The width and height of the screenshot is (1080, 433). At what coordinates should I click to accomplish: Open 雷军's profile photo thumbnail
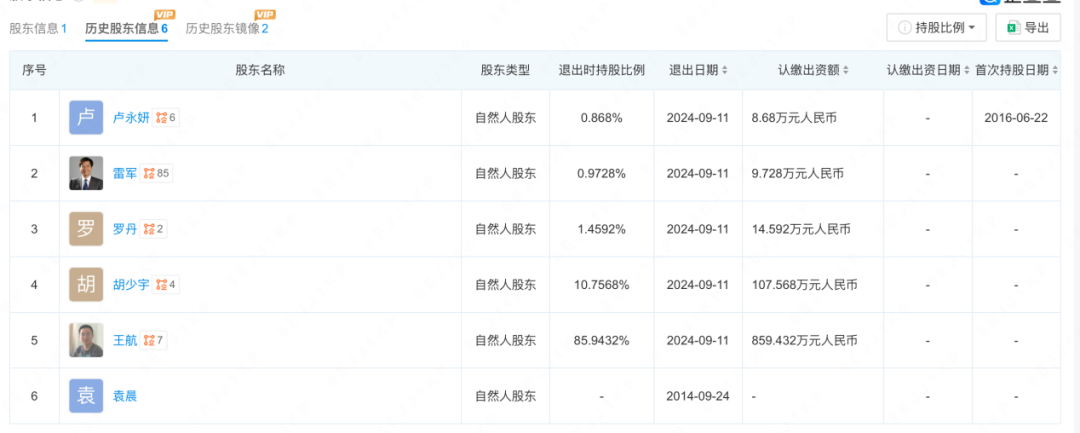point(86,174)
